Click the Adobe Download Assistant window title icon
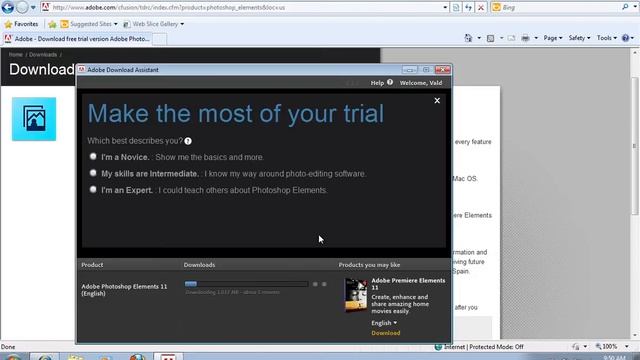The width and height of the screenshot is (640, 360). (82, 69)
